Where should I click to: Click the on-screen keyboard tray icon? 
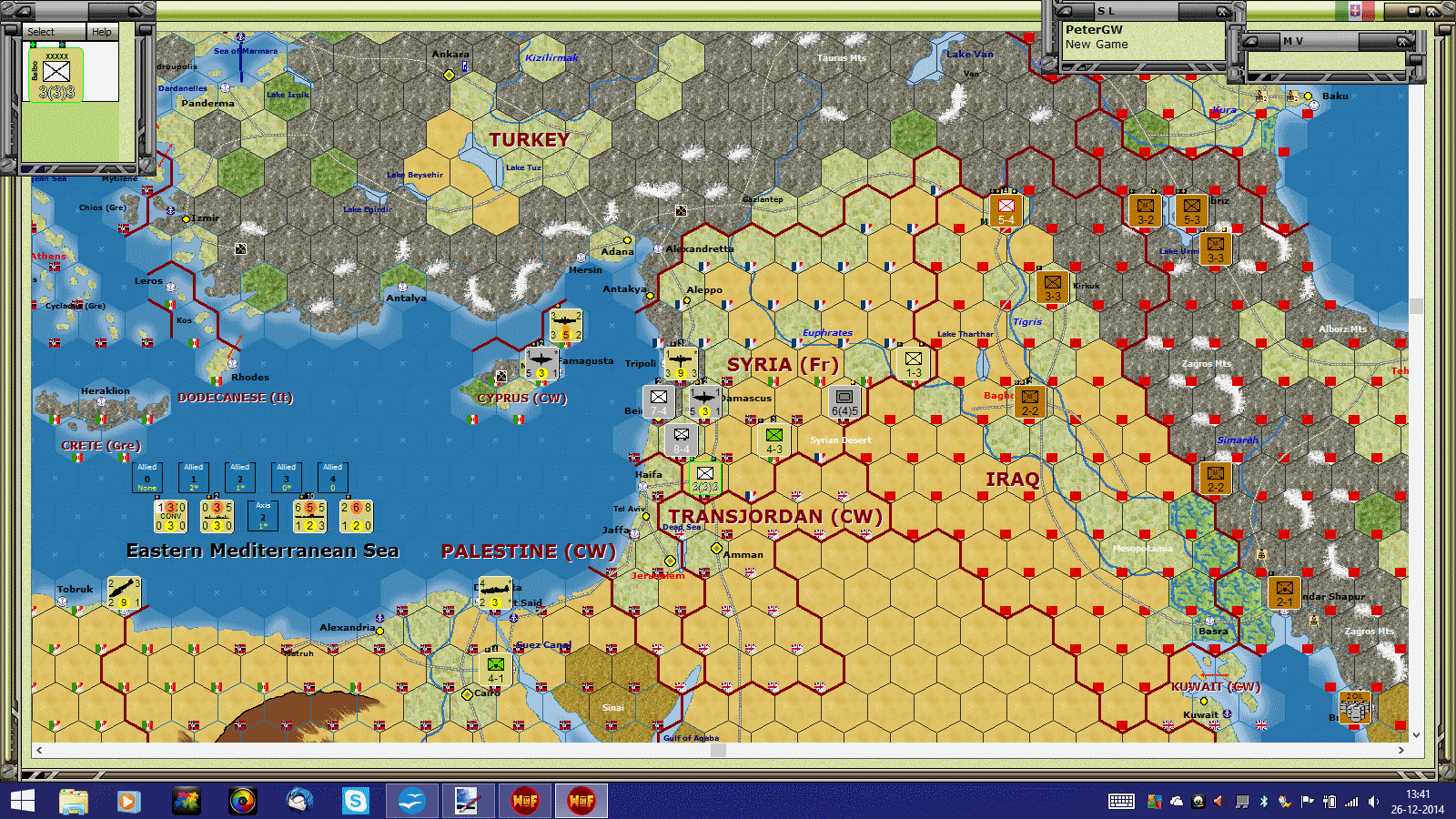pos(1121,801)
